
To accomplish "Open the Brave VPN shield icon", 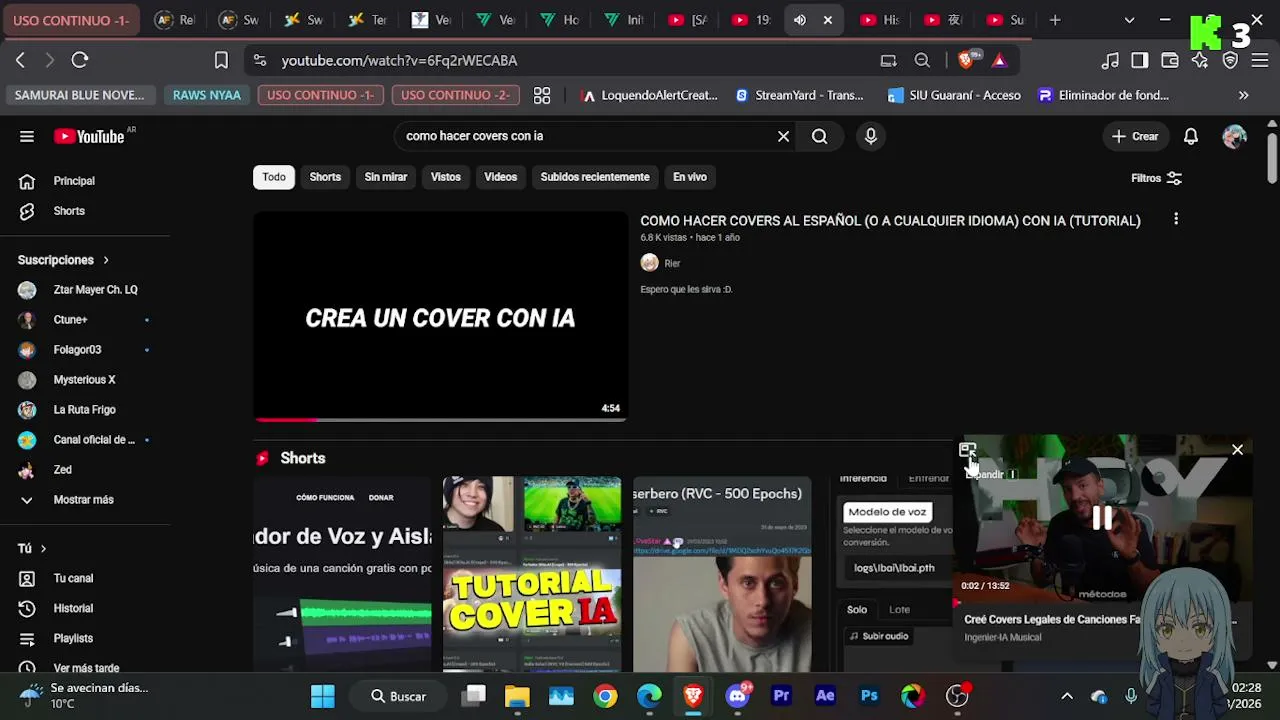I will (x=1231, y=60).
